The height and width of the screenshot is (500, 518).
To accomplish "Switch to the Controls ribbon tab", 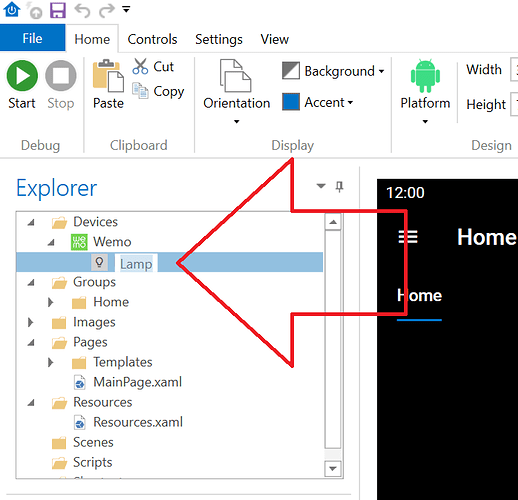I will tap(152, 39).
